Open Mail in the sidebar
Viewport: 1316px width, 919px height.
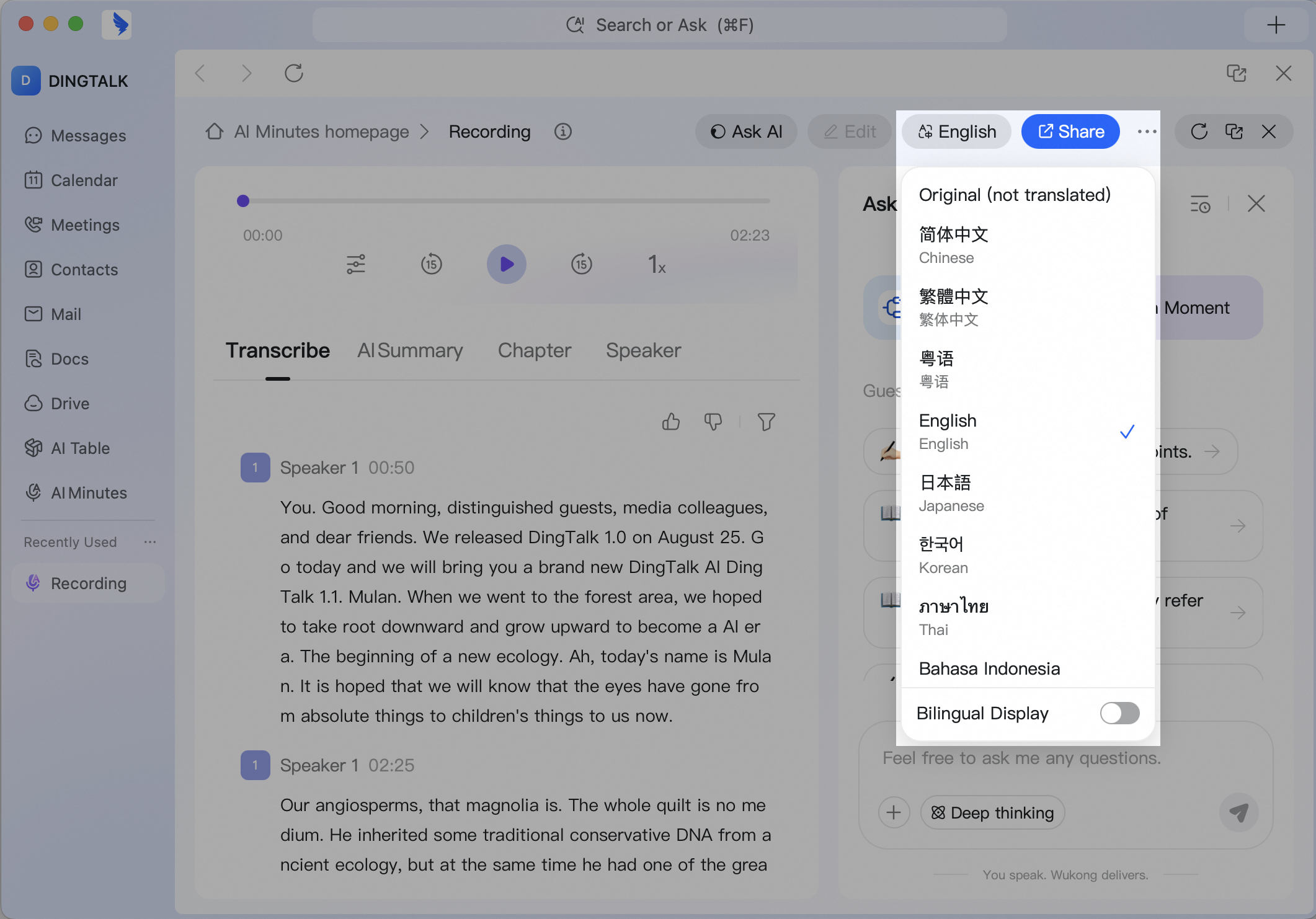88,314
